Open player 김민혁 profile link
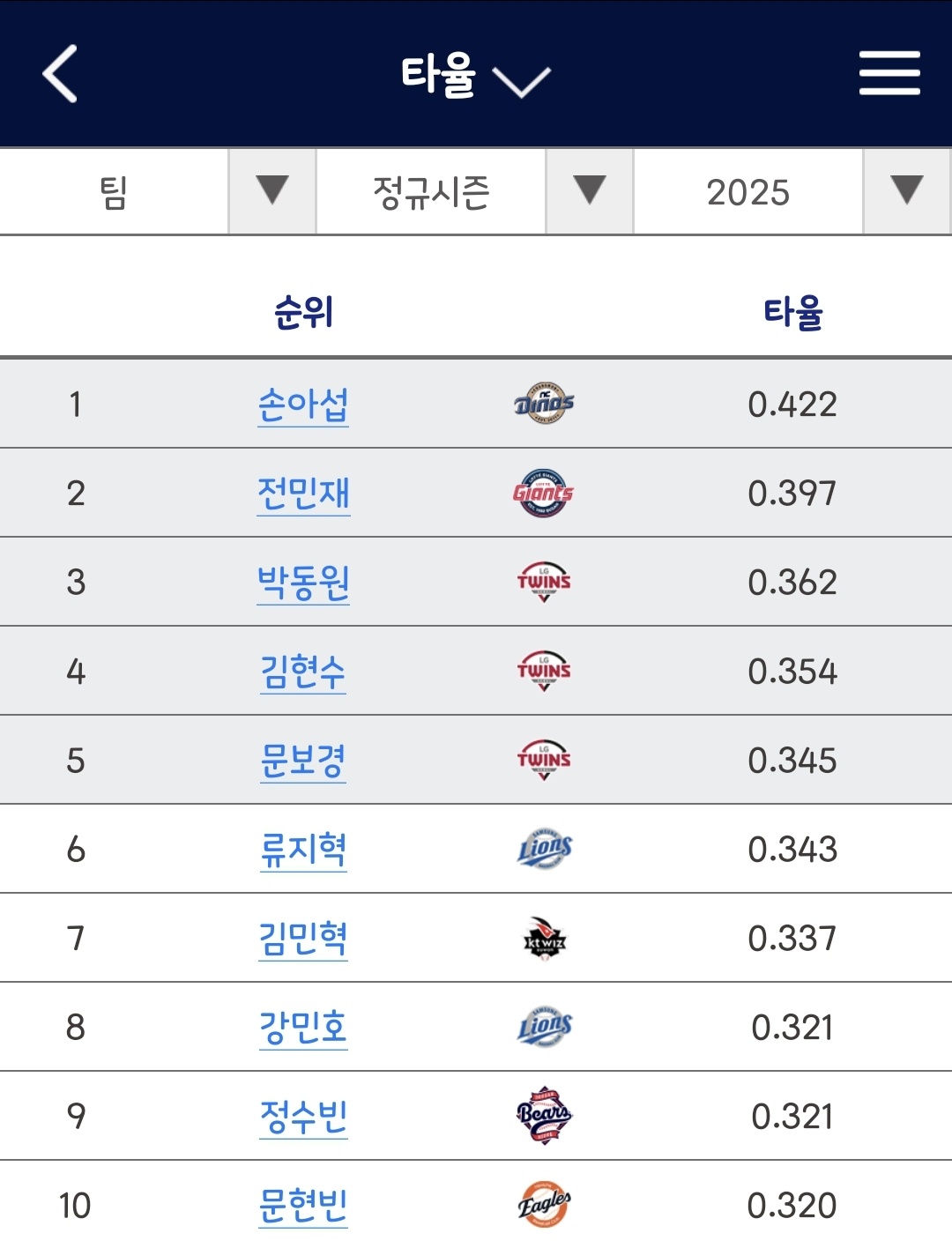Viewport: 952px width, 1248px height. pos(303,939)
